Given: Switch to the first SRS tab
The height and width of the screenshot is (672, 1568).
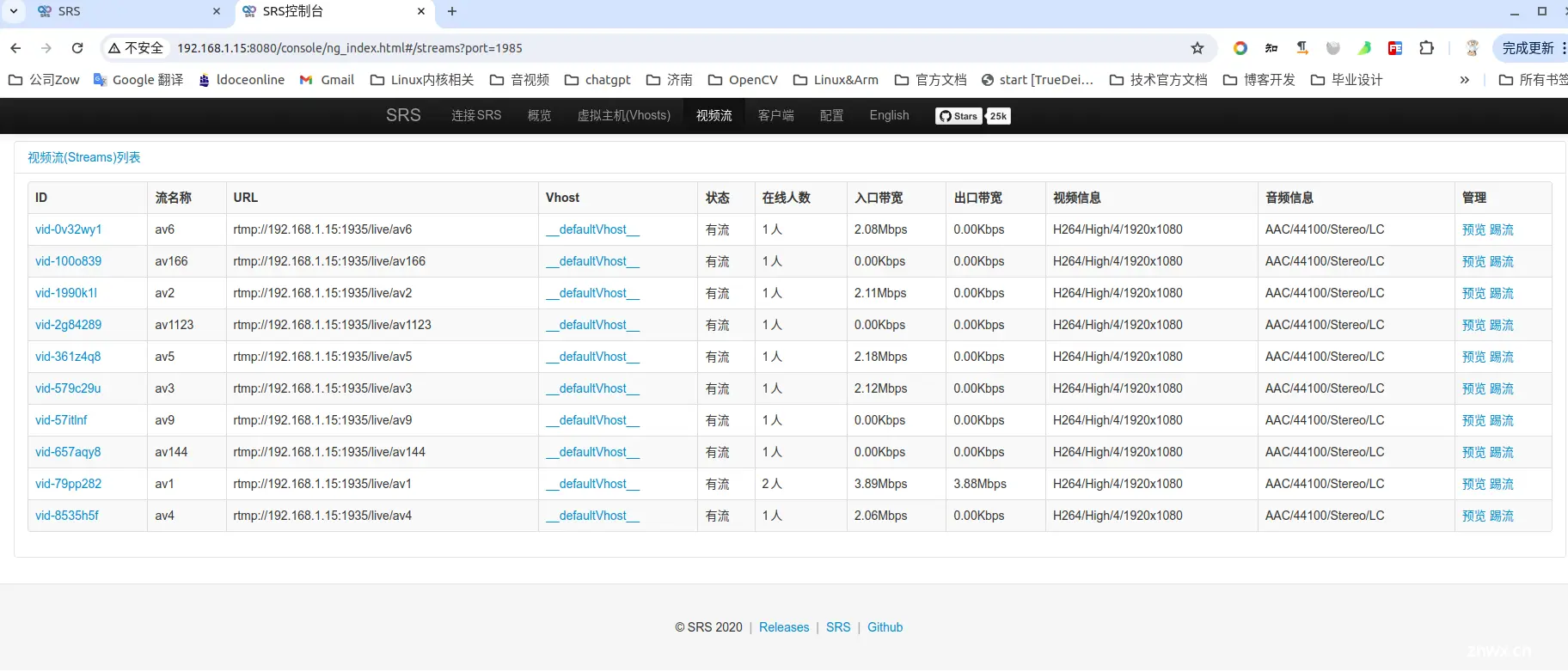Looking at the screenshot, I should pyautogui.click(x=130, y=11).
